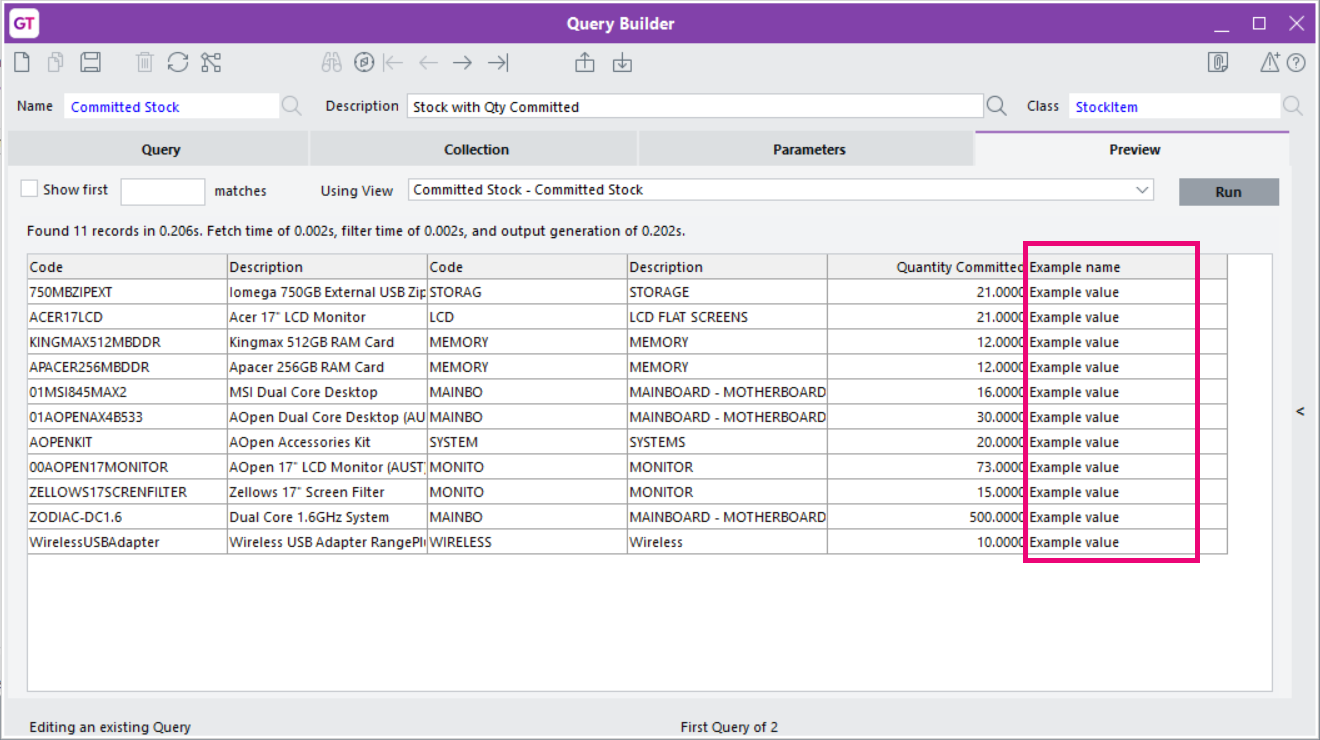Click the APACER256MBDDR cell
Screen dimensions: 1320x740
click(127, 367)
